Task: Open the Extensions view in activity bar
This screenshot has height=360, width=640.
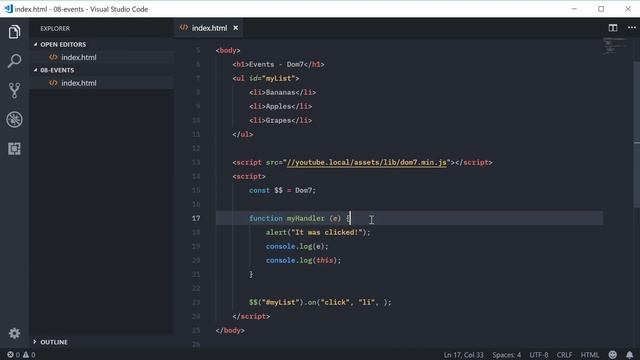Action: coord(14,149)
